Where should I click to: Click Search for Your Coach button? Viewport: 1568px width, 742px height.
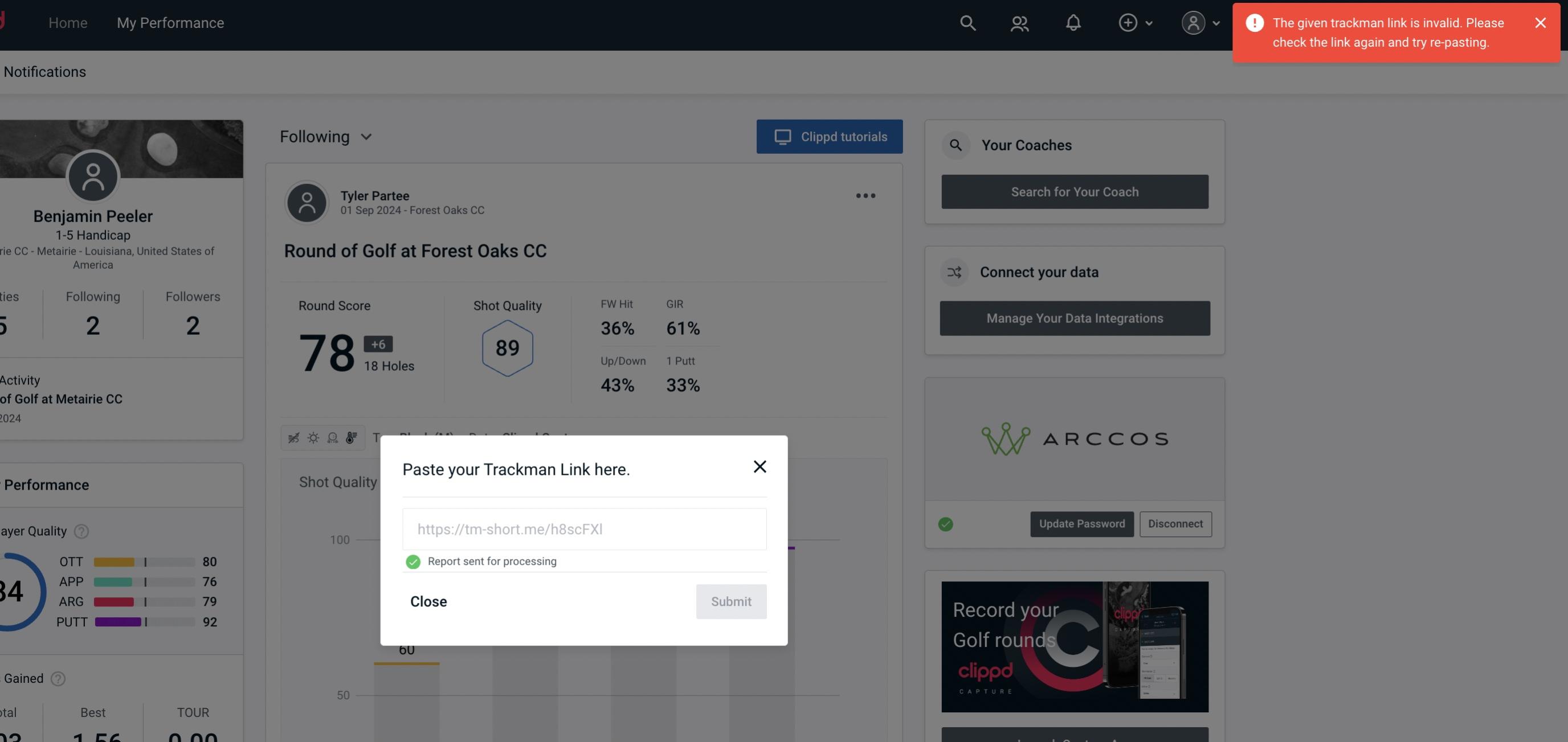tap(1075, 191)
